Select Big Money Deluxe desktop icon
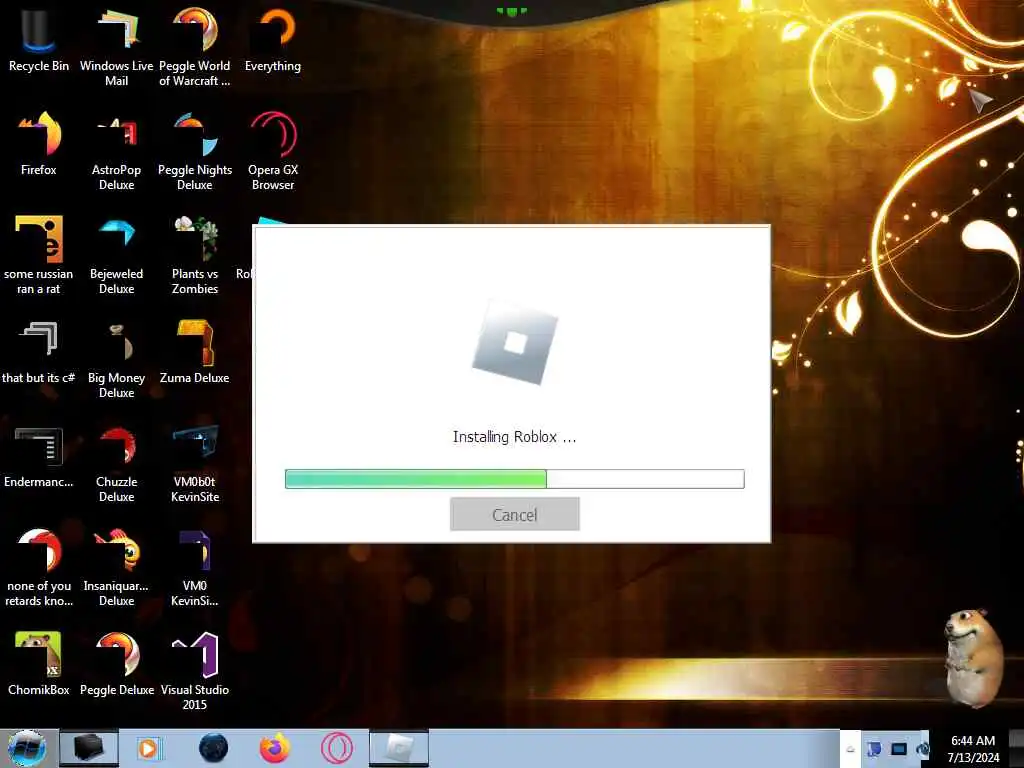 point(116,359)
